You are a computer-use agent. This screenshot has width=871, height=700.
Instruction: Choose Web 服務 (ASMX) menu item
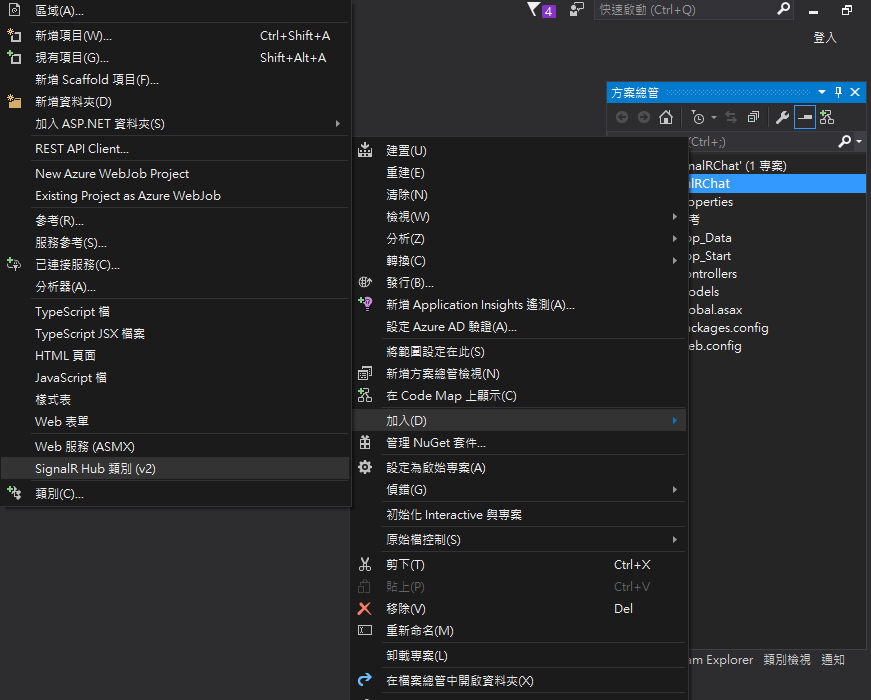pyautogui.click(x=175, y=446)
